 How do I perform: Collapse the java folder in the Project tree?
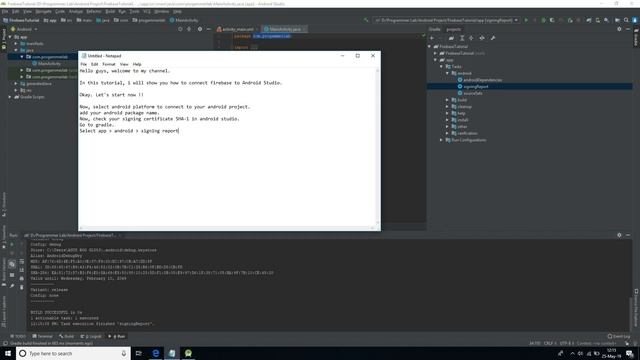click(x=16, y=50)
